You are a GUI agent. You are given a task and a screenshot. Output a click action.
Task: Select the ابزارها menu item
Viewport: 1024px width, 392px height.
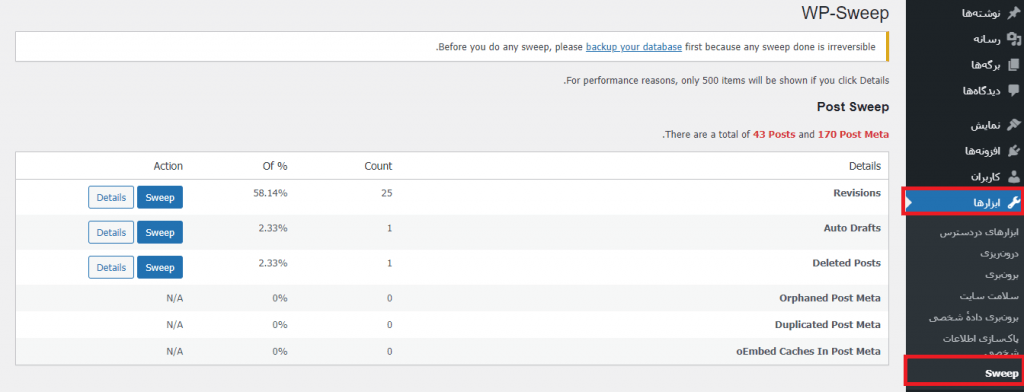click(x=965, y=203)
